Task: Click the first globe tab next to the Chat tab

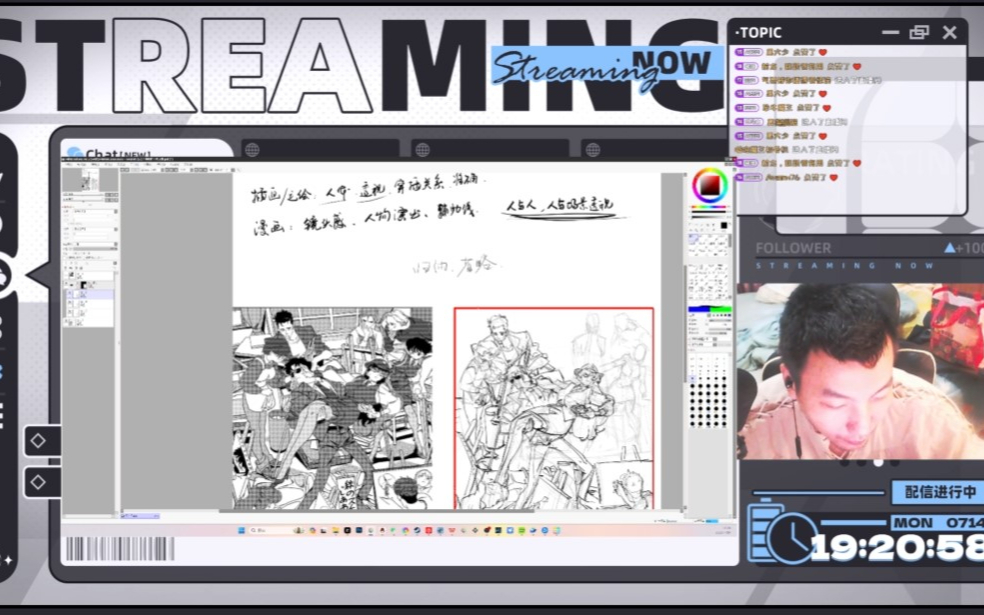Action: (320, 149)
